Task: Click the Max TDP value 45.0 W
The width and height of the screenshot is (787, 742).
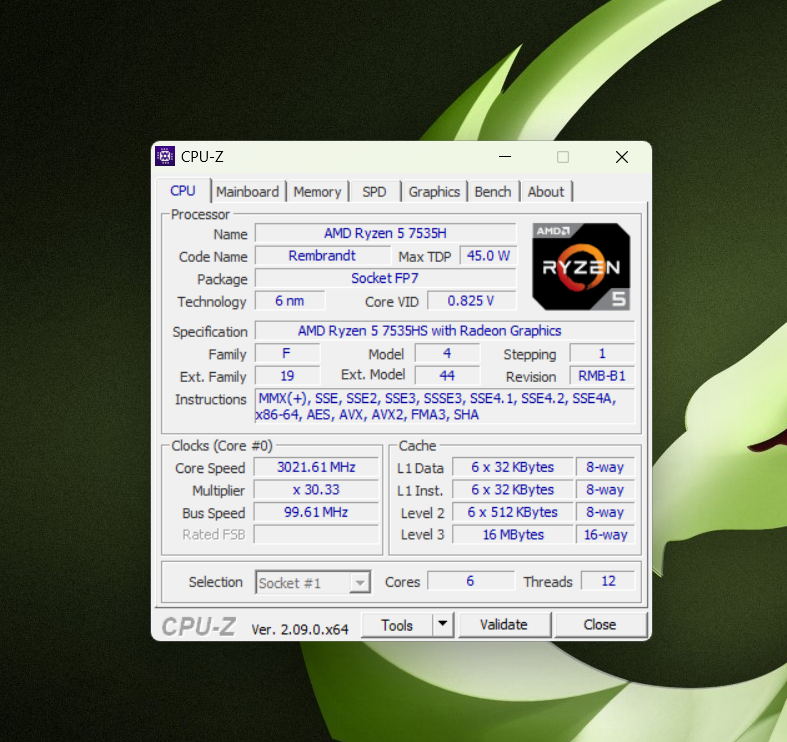Action: pyautogui.click(x=488, y=256)
